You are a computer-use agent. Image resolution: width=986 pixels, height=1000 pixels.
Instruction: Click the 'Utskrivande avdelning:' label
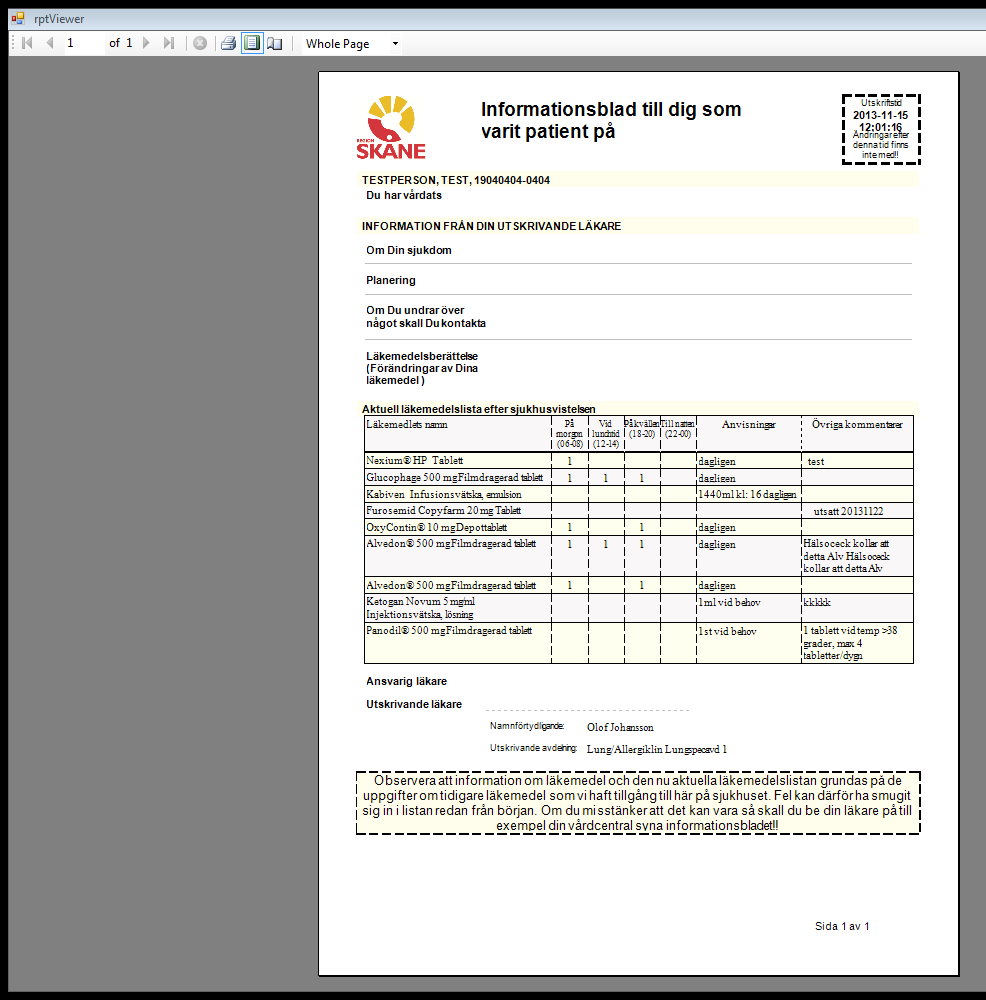[533, 748]
